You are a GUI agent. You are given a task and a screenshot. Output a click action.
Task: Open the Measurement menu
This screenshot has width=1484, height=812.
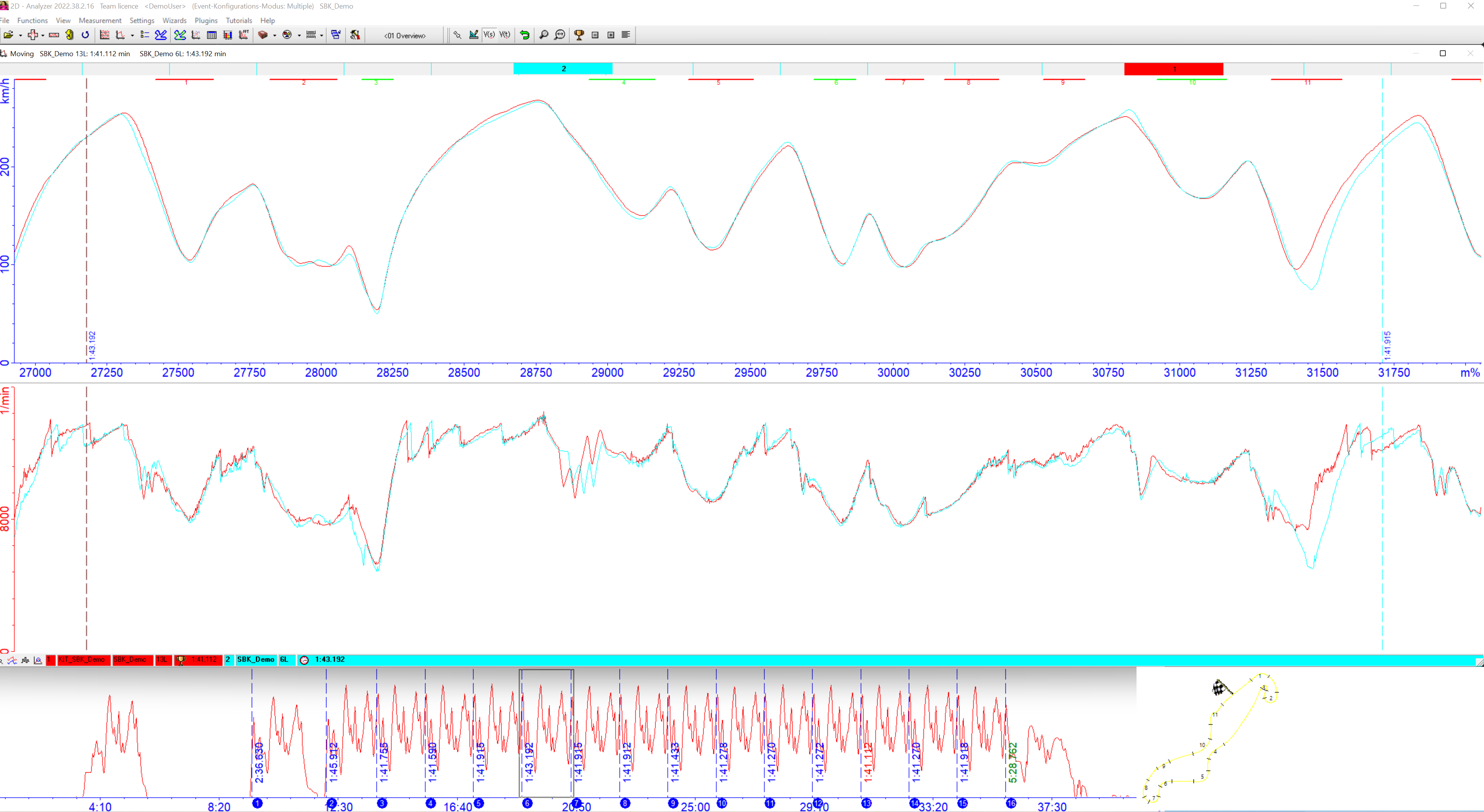point(100,21)
